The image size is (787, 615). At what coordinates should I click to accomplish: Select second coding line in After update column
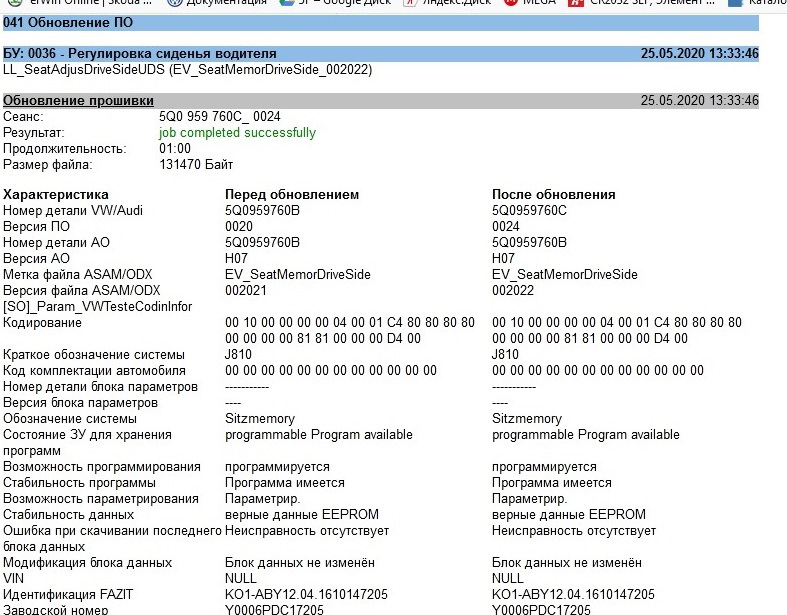pyautogui.click(x=590, y=338)
